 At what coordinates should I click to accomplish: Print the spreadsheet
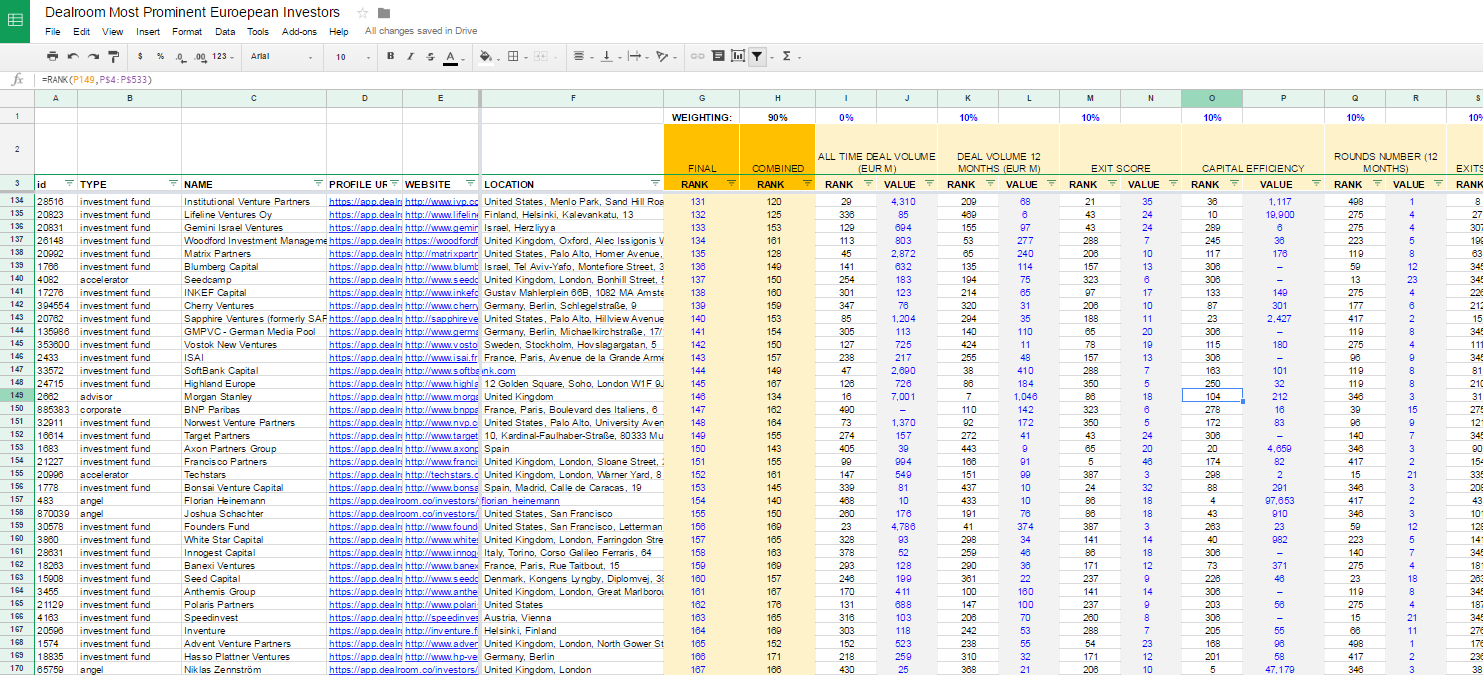point(52,57)
